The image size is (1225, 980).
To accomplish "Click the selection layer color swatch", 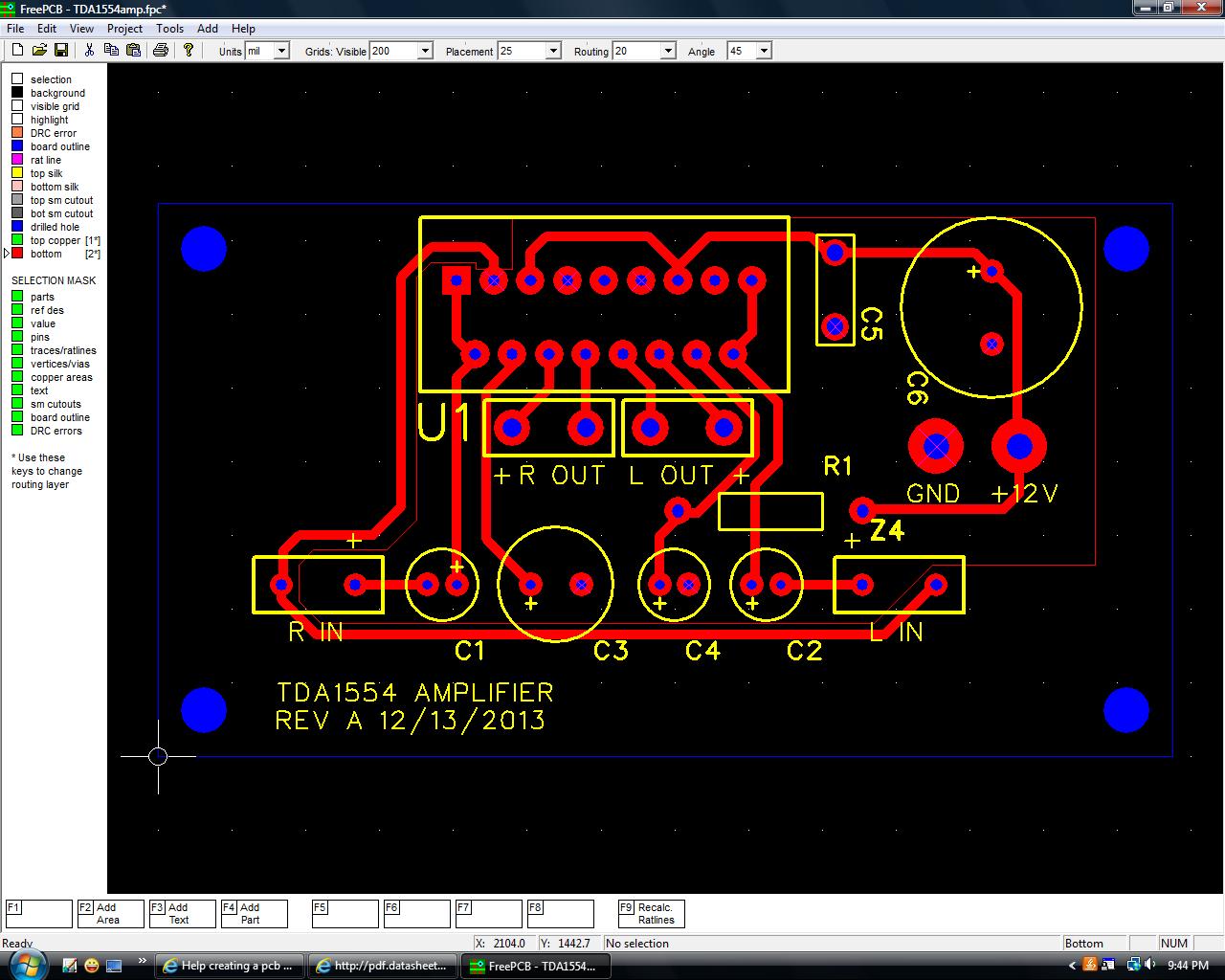I will coord(17,79).
